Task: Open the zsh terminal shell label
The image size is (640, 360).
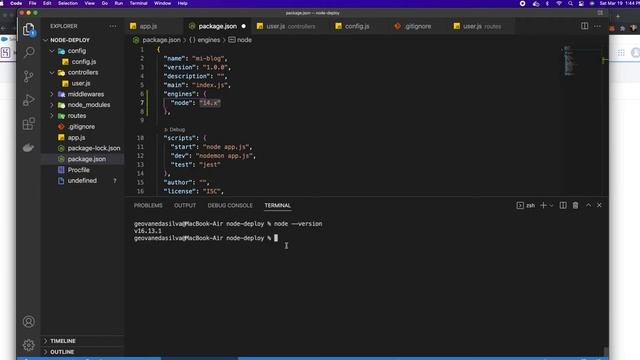Action: pyautogui.click(x=526, y=205)
